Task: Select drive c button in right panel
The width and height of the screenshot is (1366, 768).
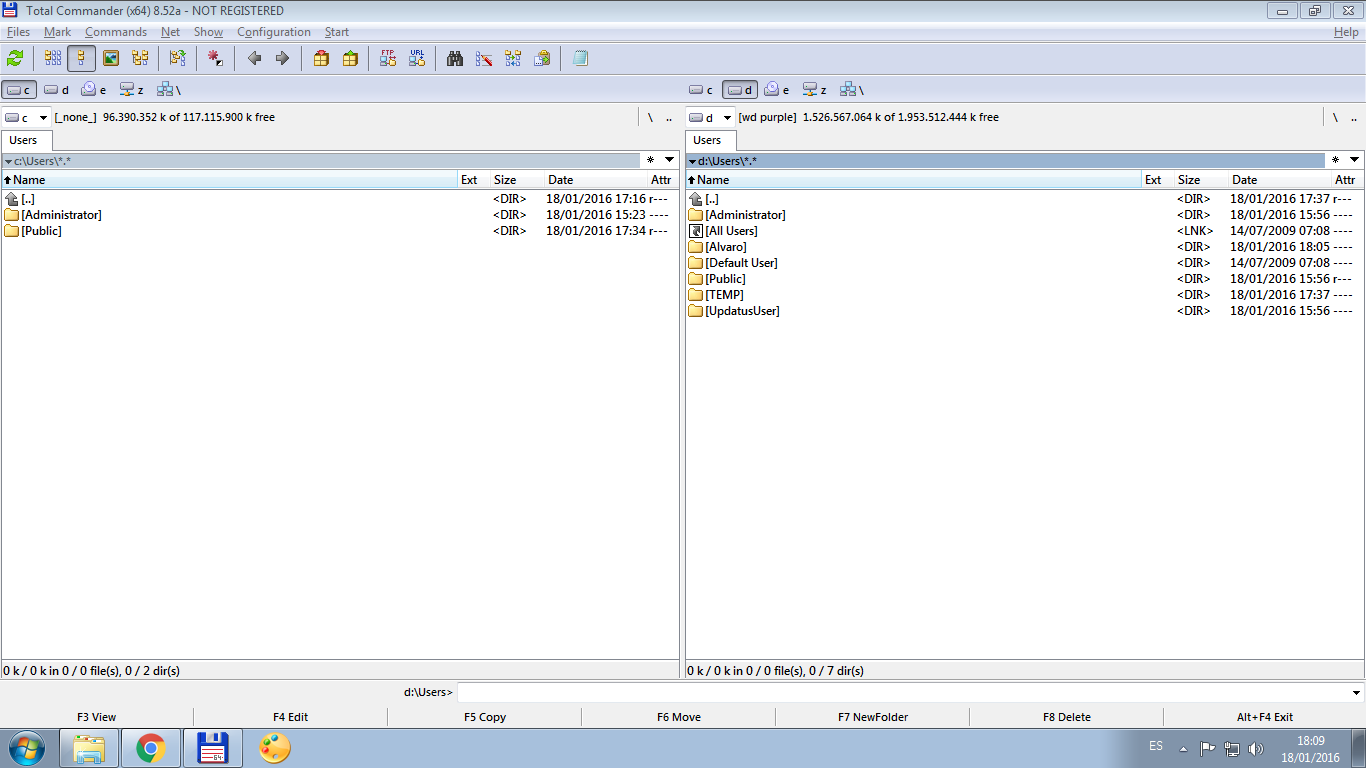Action: coord(702,90)
